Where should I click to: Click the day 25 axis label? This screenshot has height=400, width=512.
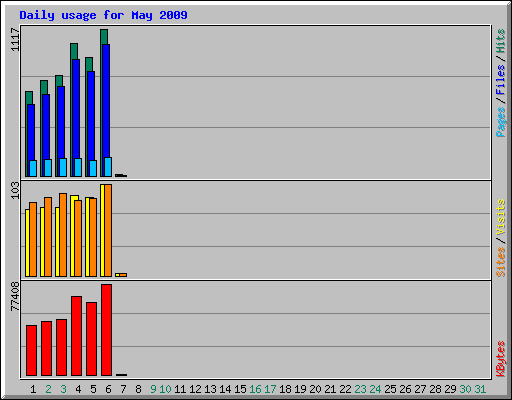390,389
